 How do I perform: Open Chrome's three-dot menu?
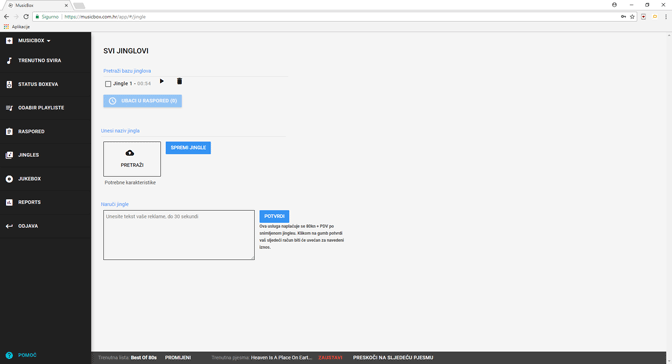point(666,17)
